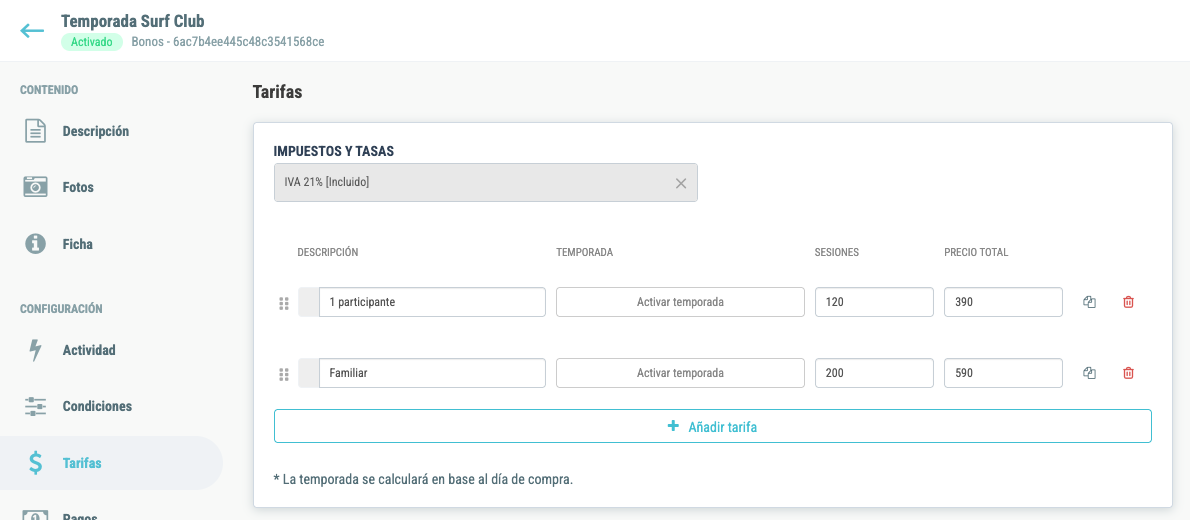Click the season calculation footnote
1190x520 pixels.
click(423, 480)
